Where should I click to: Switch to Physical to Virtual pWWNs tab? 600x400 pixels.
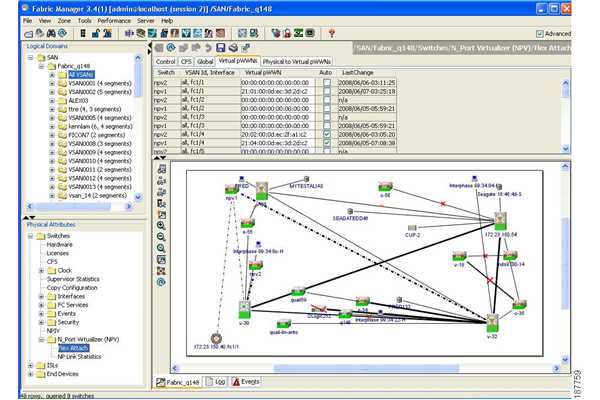click(296, 62)
